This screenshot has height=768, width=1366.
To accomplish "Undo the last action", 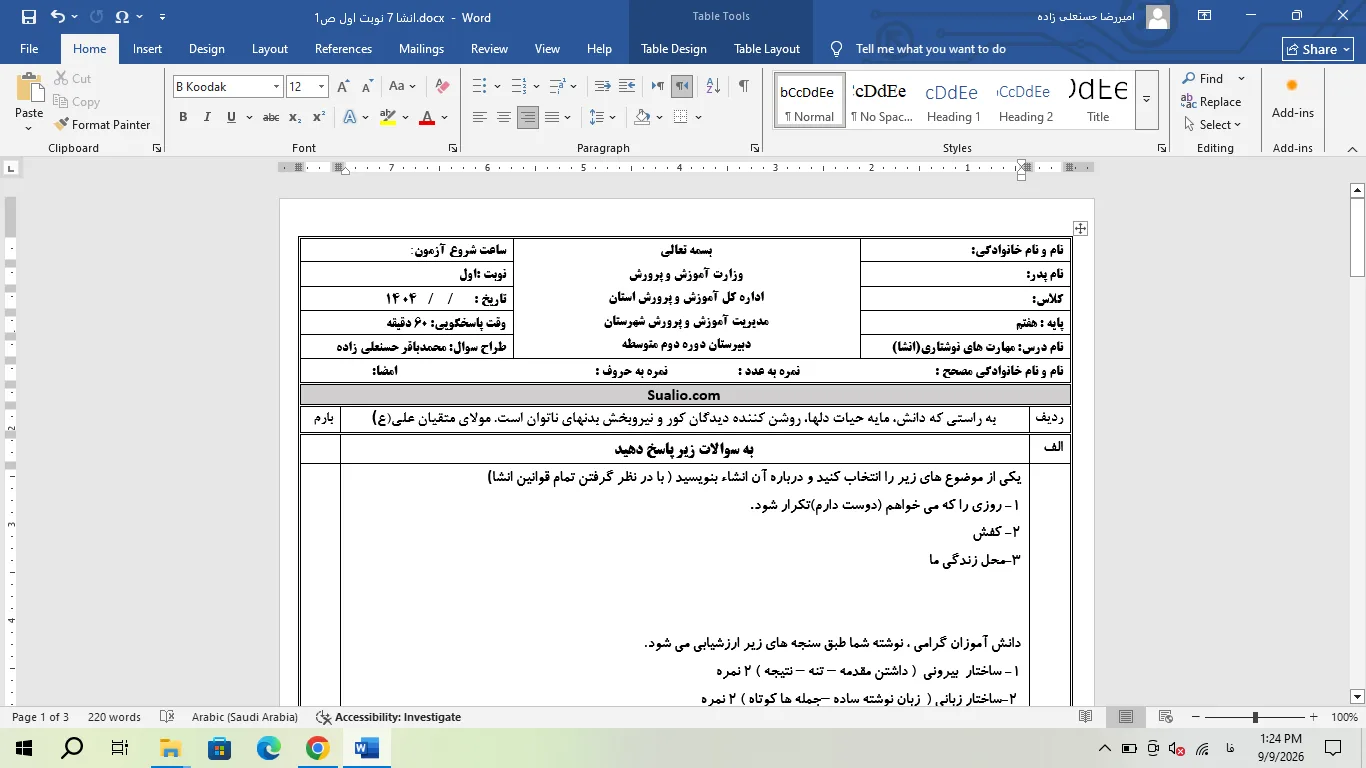I will (58, 16).
